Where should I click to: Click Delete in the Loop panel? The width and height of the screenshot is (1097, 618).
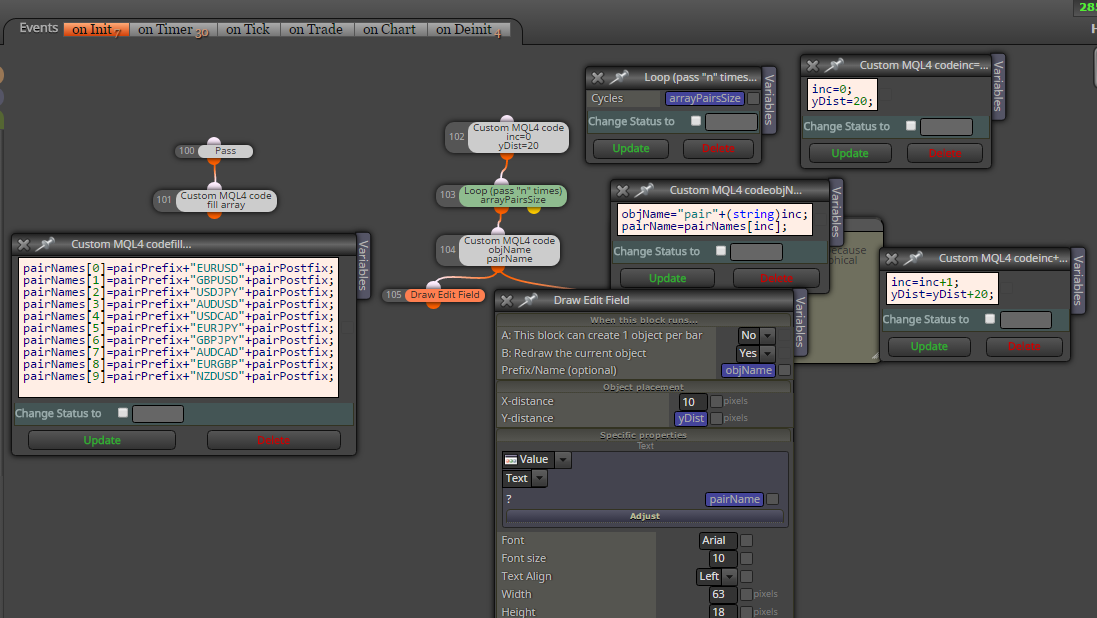pyautogui.click(x=719, y=148)
